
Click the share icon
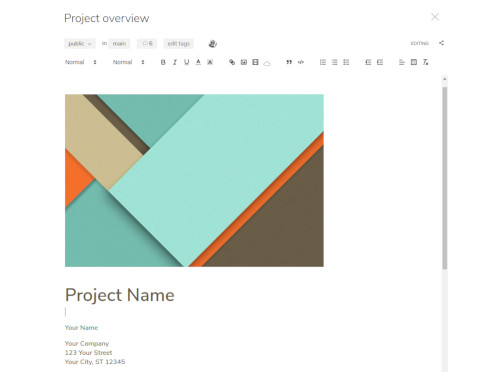[x=441, y=43]
